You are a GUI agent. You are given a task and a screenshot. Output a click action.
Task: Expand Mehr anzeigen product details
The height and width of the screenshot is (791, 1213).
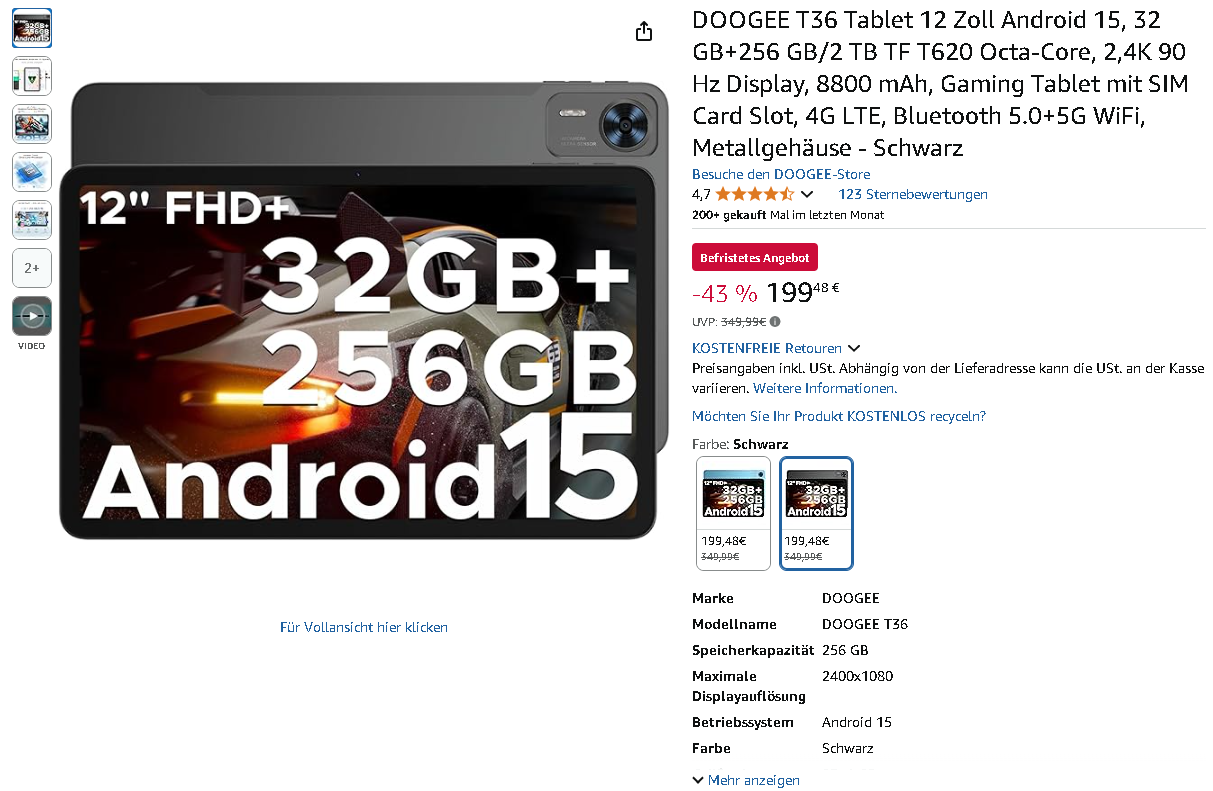tap(746, 780)
